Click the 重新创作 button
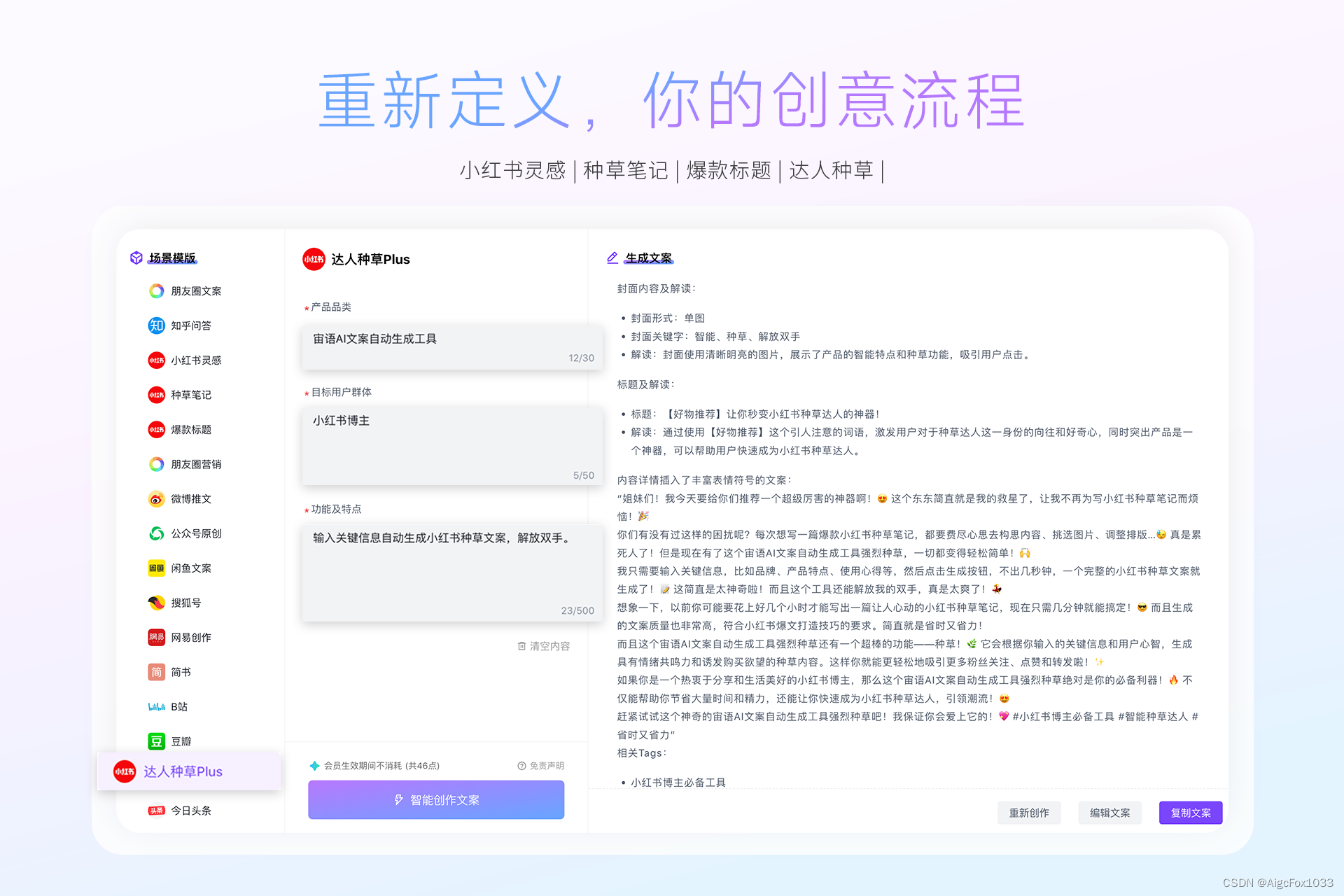This screenshot has width=1344, height=896. (1028, 813)
